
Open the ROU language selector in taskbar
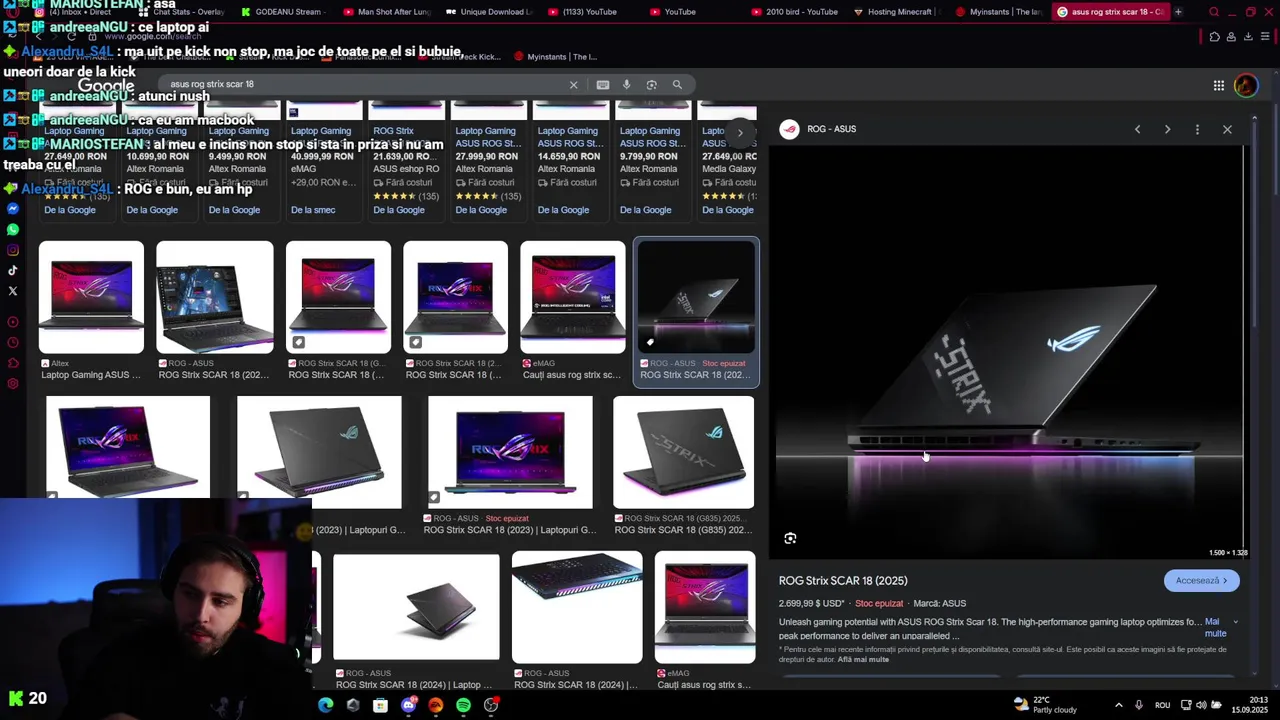point(1162,705)
